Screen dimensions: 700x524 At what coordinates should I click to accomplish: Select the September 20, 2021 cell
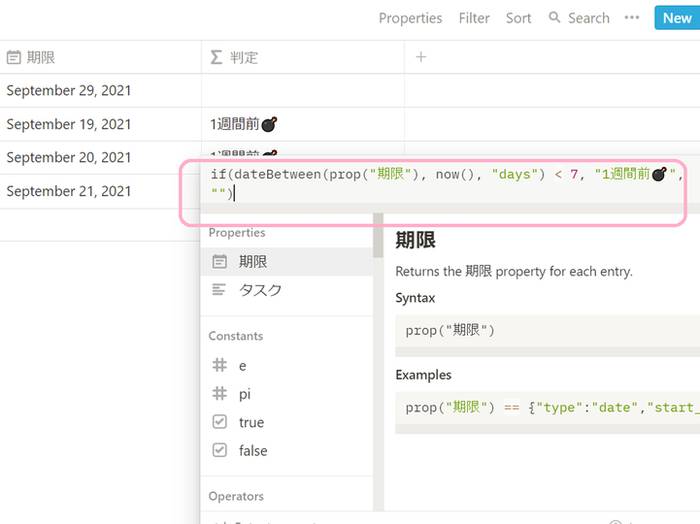(100, 158)
